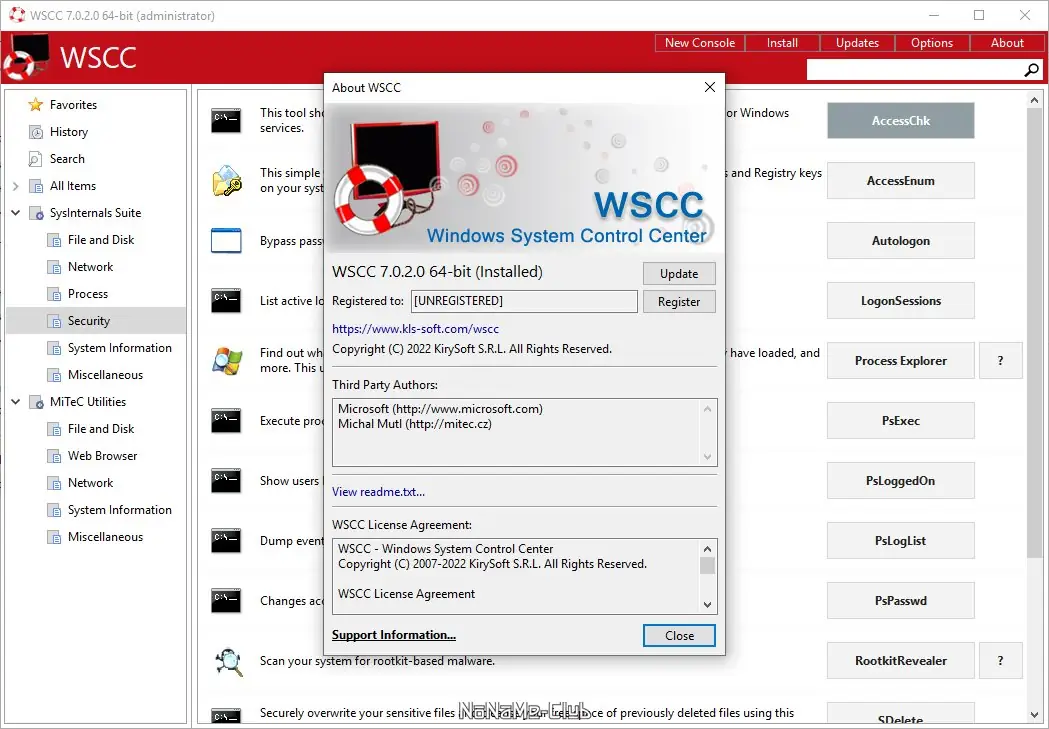Click the Close button in About dialog

coord(679,636)
